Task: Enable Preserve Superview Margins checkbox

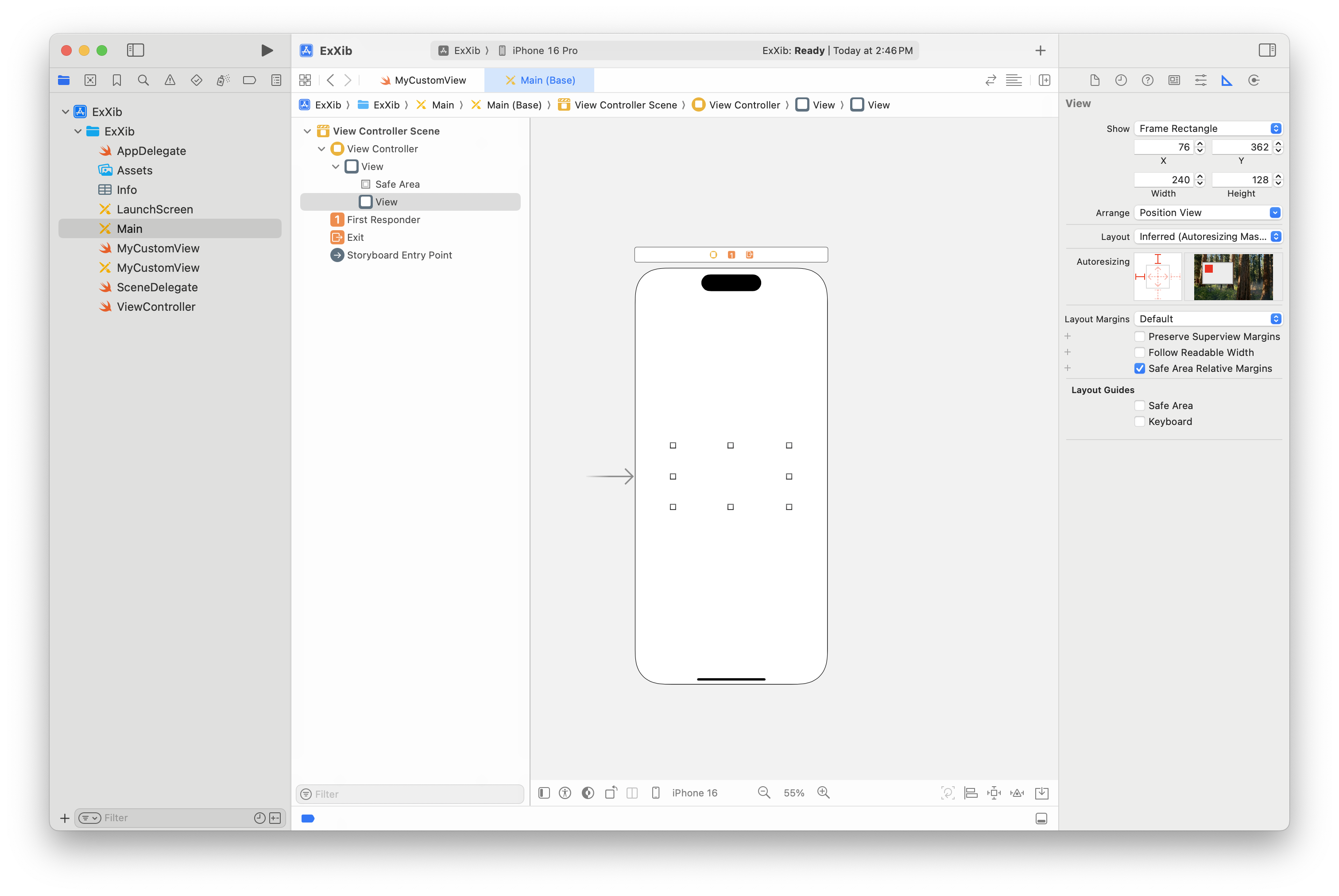Action: (1140, 336)
